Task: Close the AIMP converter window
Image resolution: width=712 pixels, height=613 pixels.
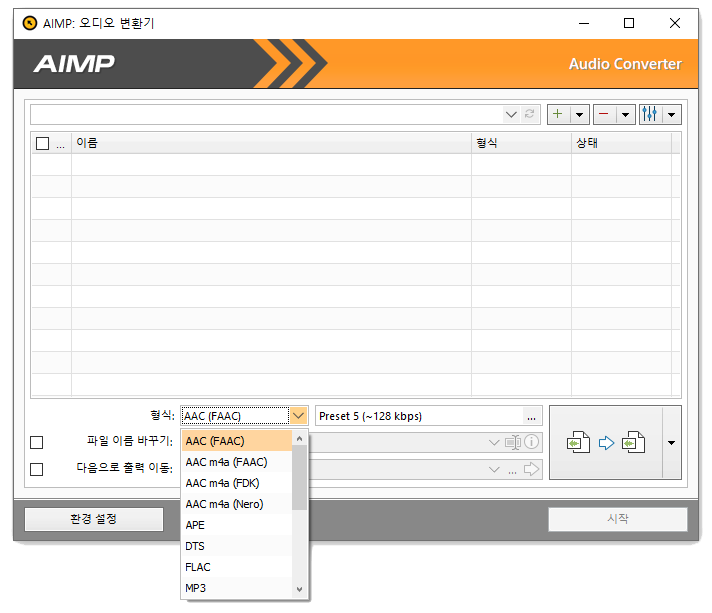Action: [x=675, y=23]
